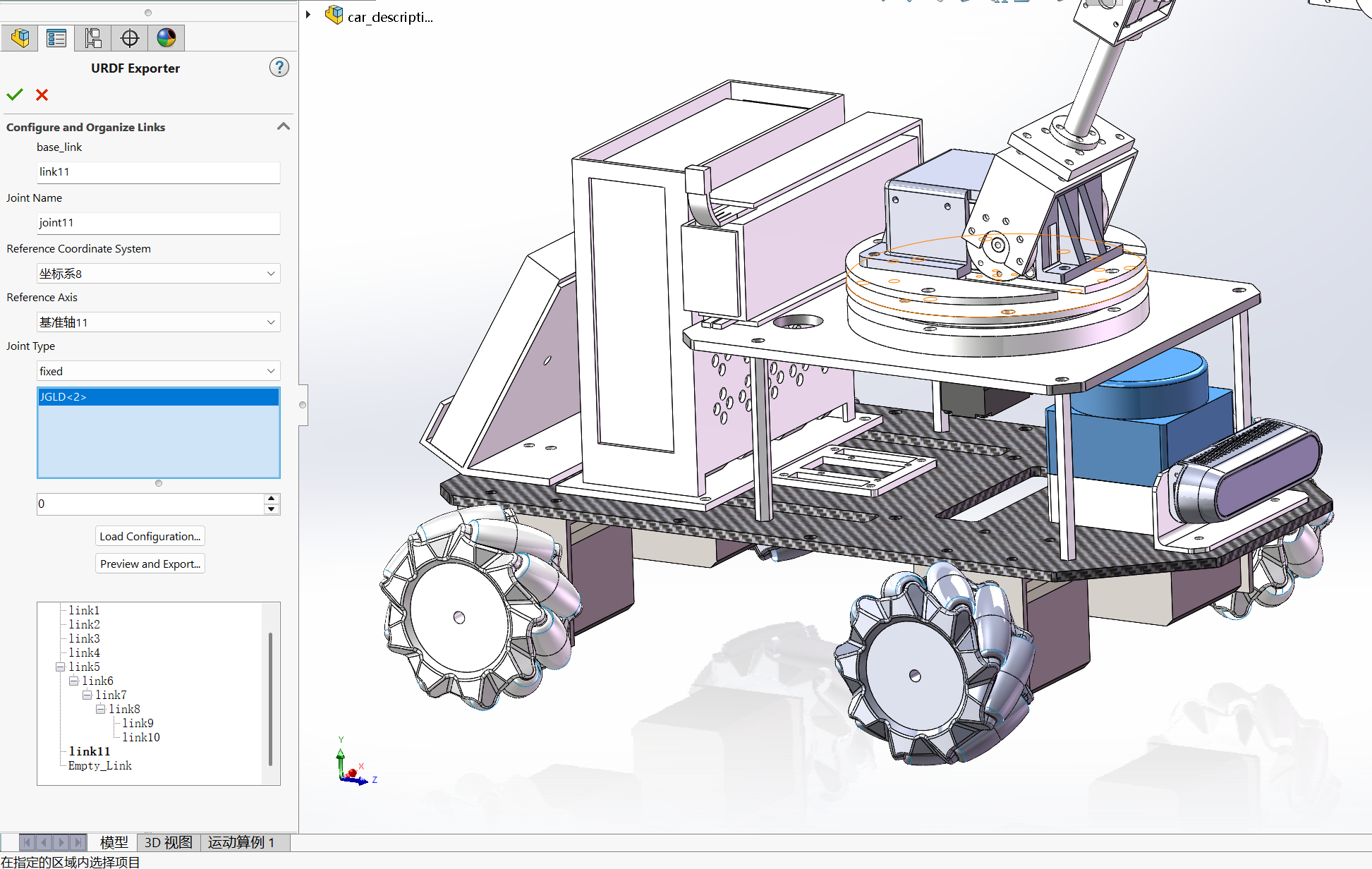Screen dimensions: 1372x869
Task: Select link9 in the link tree
Action: tap(138, 723)
